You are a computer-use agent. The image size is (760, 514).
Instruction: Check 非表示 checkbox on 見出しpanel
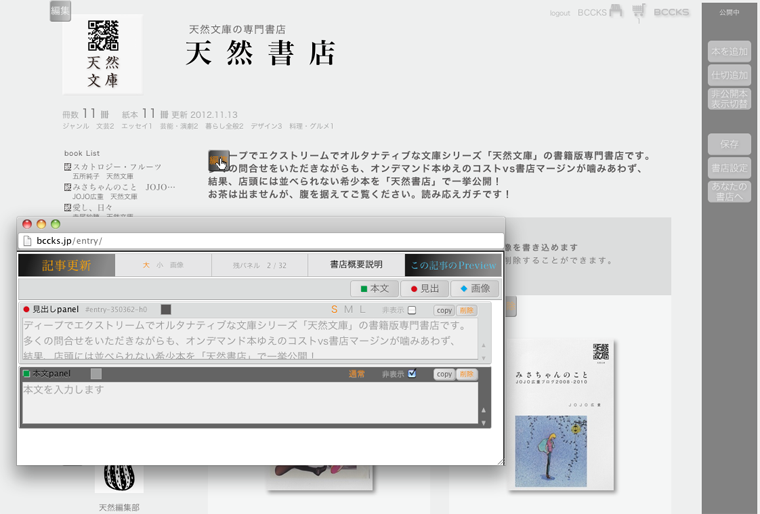coord(412,310)
